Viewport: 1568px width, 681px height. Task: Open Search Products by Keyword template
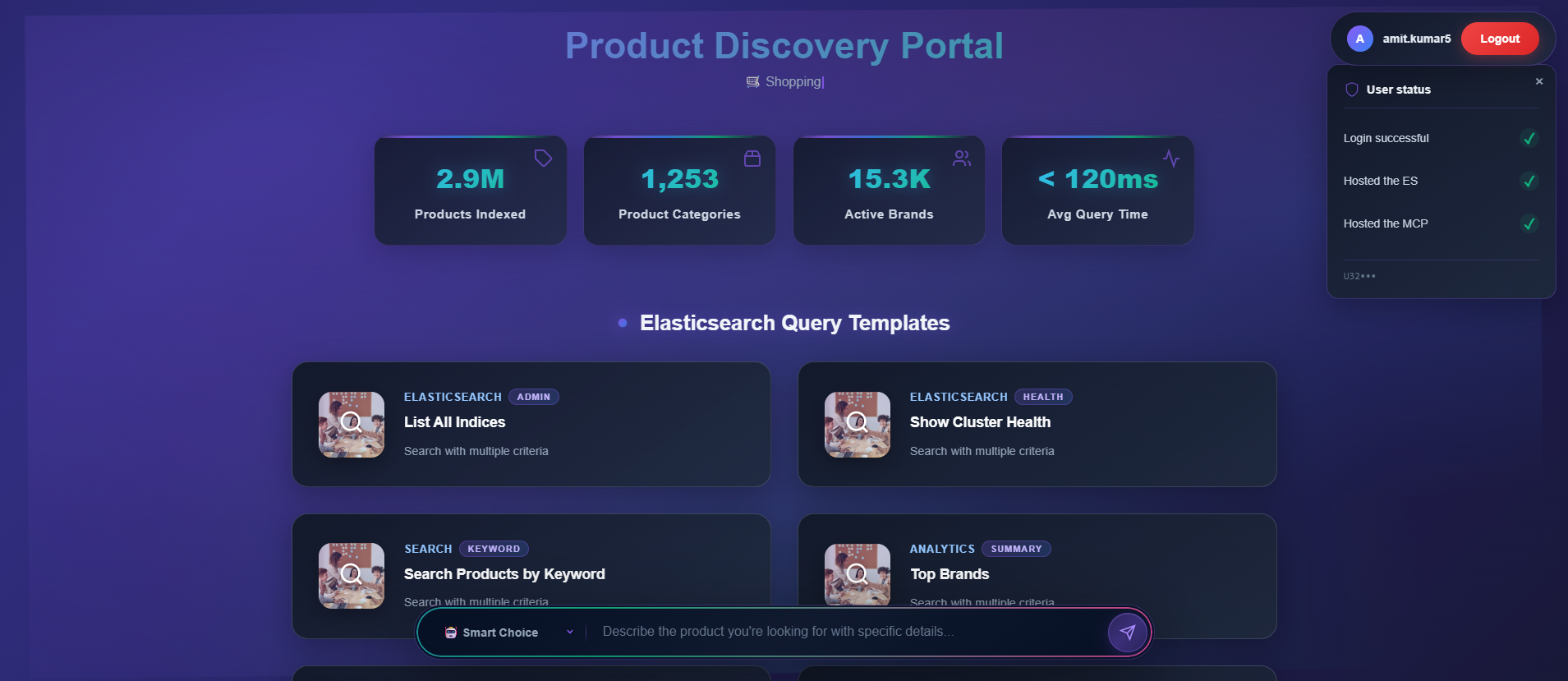click(531, 576)
